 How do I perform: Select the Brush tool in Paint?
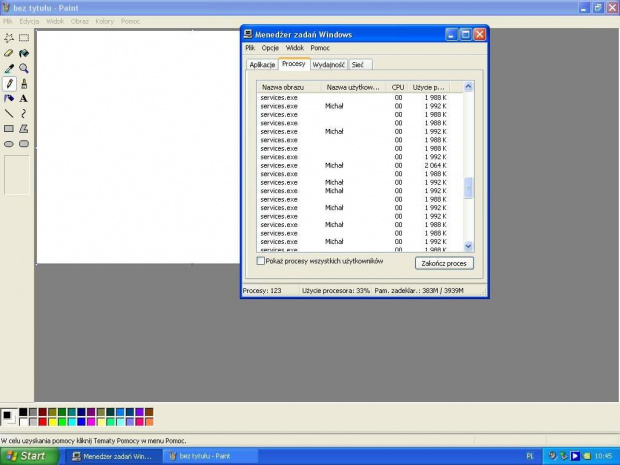[24, 83]
